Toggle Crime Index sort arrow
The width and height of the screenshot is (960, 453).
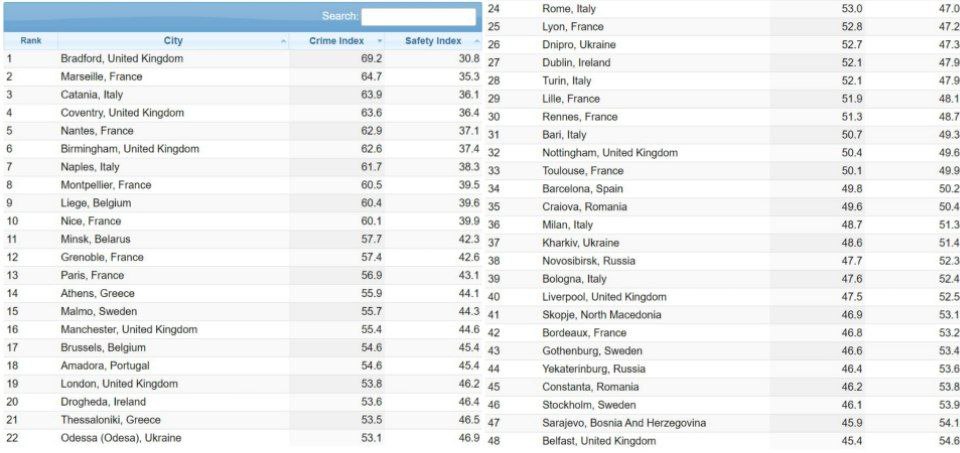point(381,42)
